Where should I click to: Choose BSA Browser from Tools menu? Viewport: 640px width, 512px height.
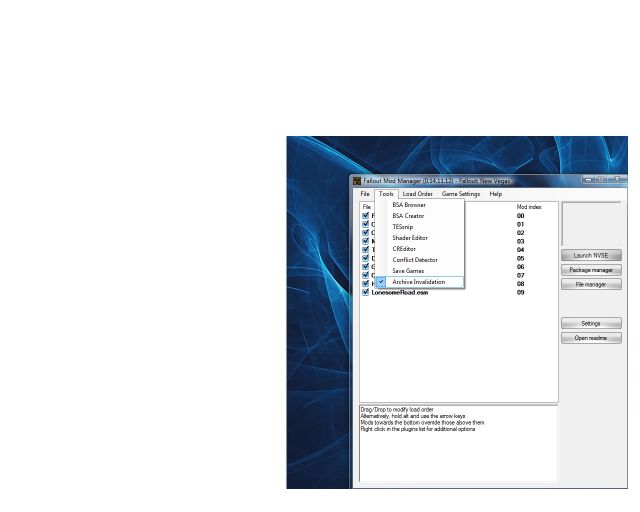[420, 205]
